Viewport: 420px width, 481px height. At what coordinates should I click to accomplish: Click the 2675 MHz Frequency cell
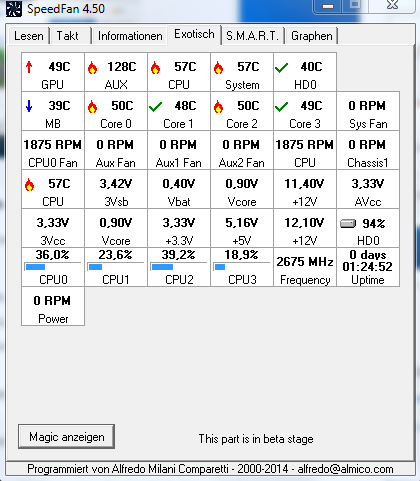pos(305,267)
